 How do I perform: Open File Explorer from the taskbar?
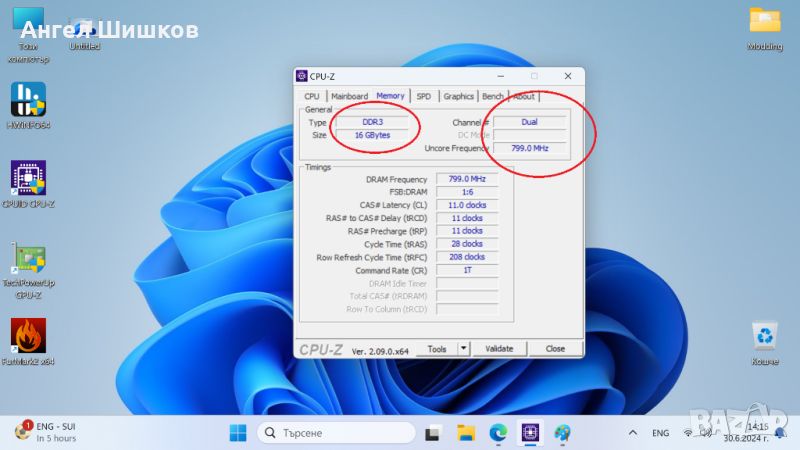click(x=465, y=433)
